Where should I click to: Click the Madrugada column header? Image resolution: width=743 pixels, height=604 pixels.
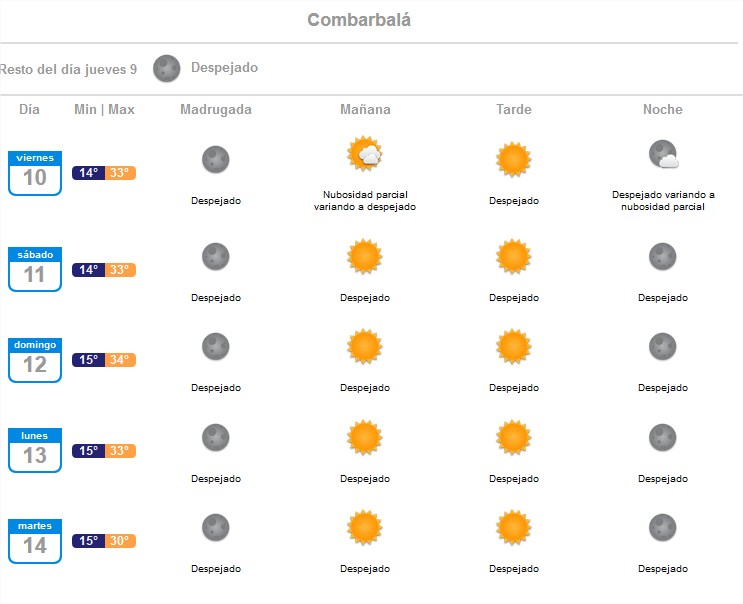pyautogui.click(x=216, y=109)
